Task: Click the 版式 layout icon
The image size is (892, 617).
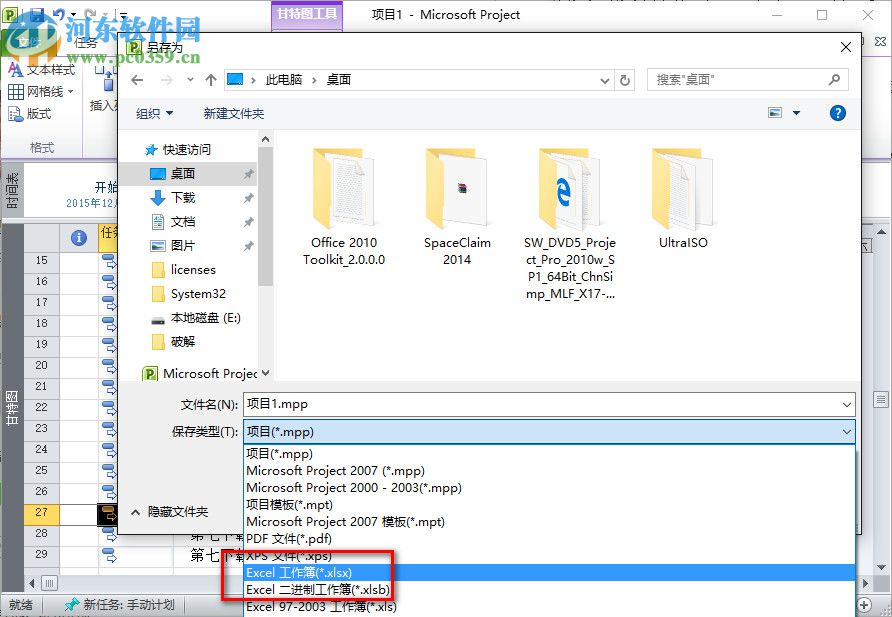Action: (x=36, y=113)
